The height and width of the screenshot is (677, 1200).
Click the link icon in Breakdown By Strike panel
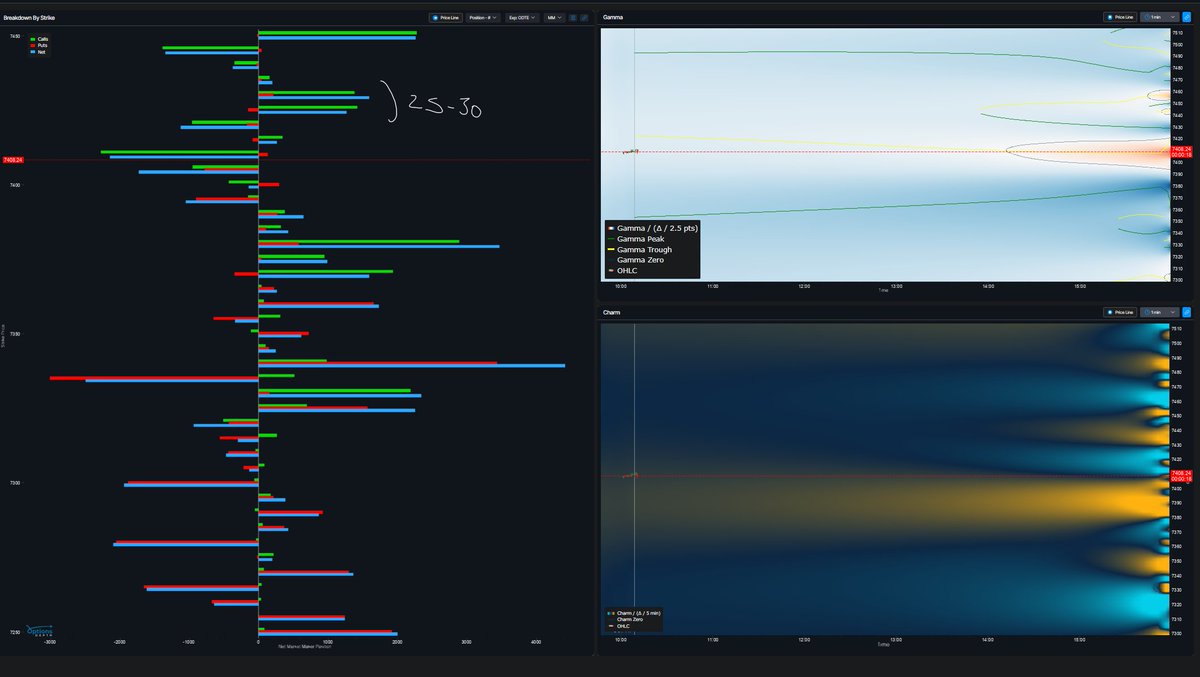pyautogui.click(x=584, y=17)
